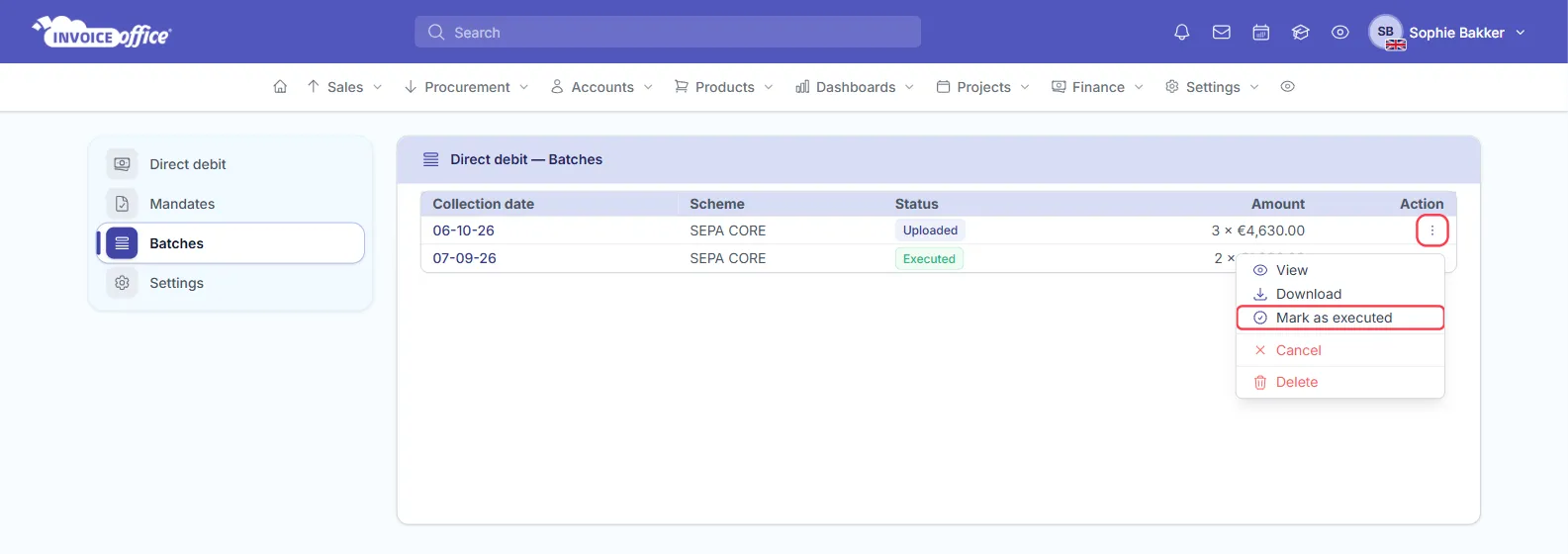Open the Dashboards menu

pyautogui.click(x=855, y=87)
